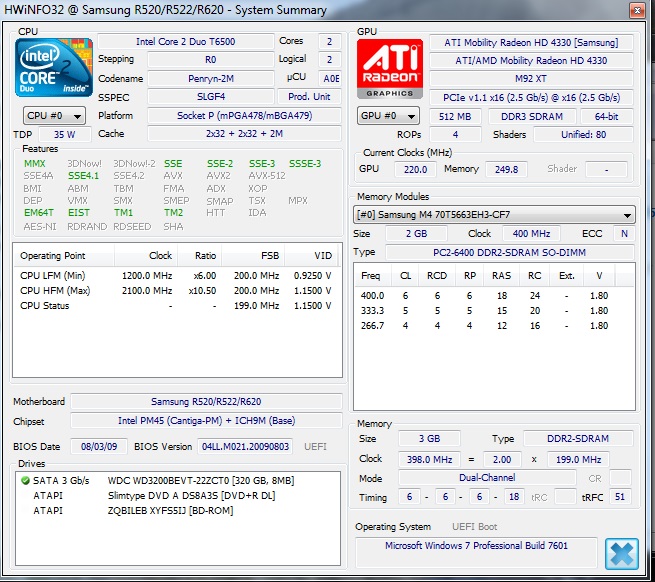The image size is (655, 582).
Task: Click the Dual-Channel memory mode field
Action: point(487,478)
